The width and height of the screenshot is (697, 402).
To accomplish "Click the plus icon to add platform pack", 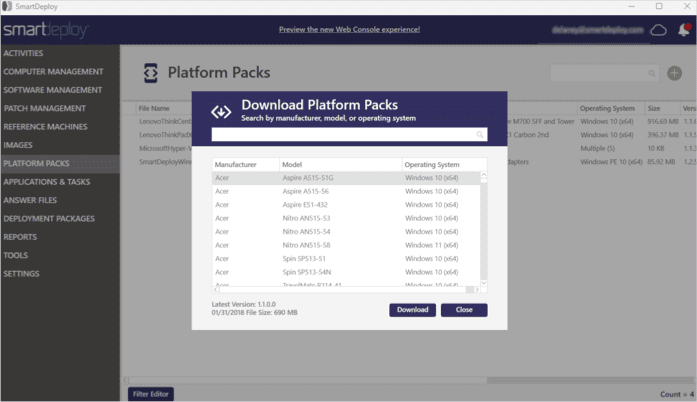I will pos(674,73).
